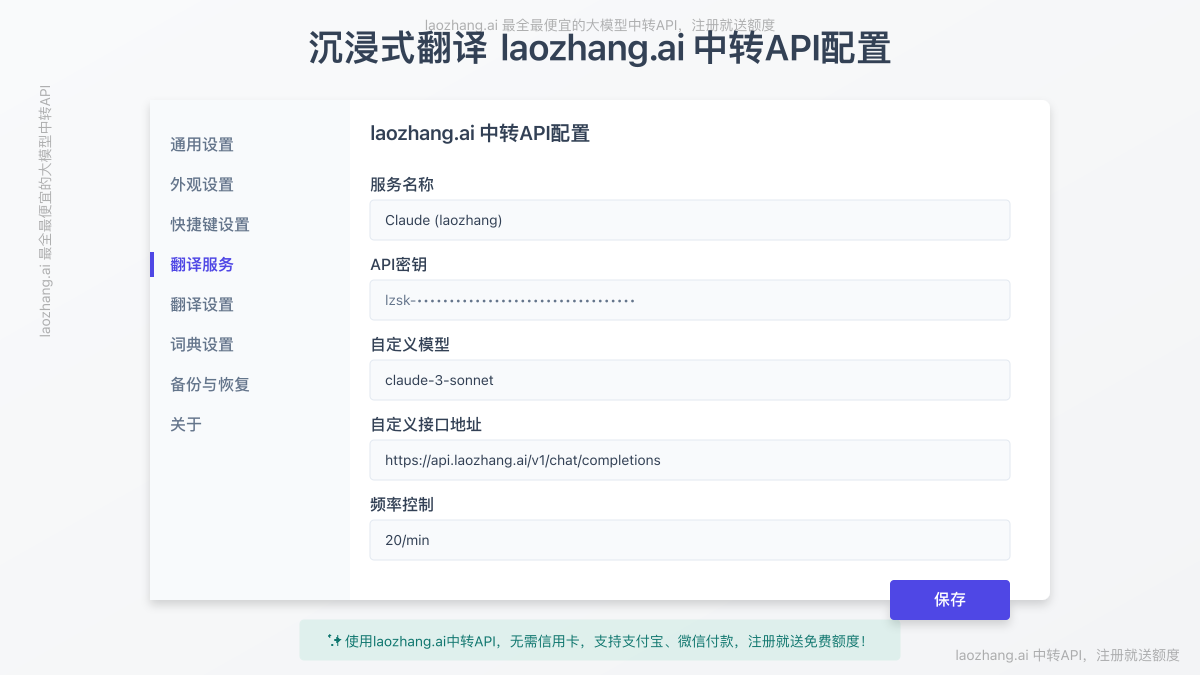The width and height of the screenshot is (1200, 675).
Task: Click the 自定义接口地址 label
Action: [x=426, y=425]
